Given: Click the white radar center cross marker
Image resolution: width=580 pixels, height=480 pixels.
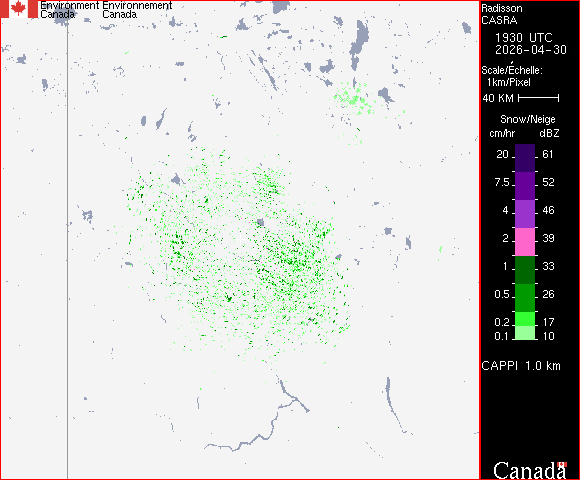Looking at the screenshot, I should coord(240,240).
